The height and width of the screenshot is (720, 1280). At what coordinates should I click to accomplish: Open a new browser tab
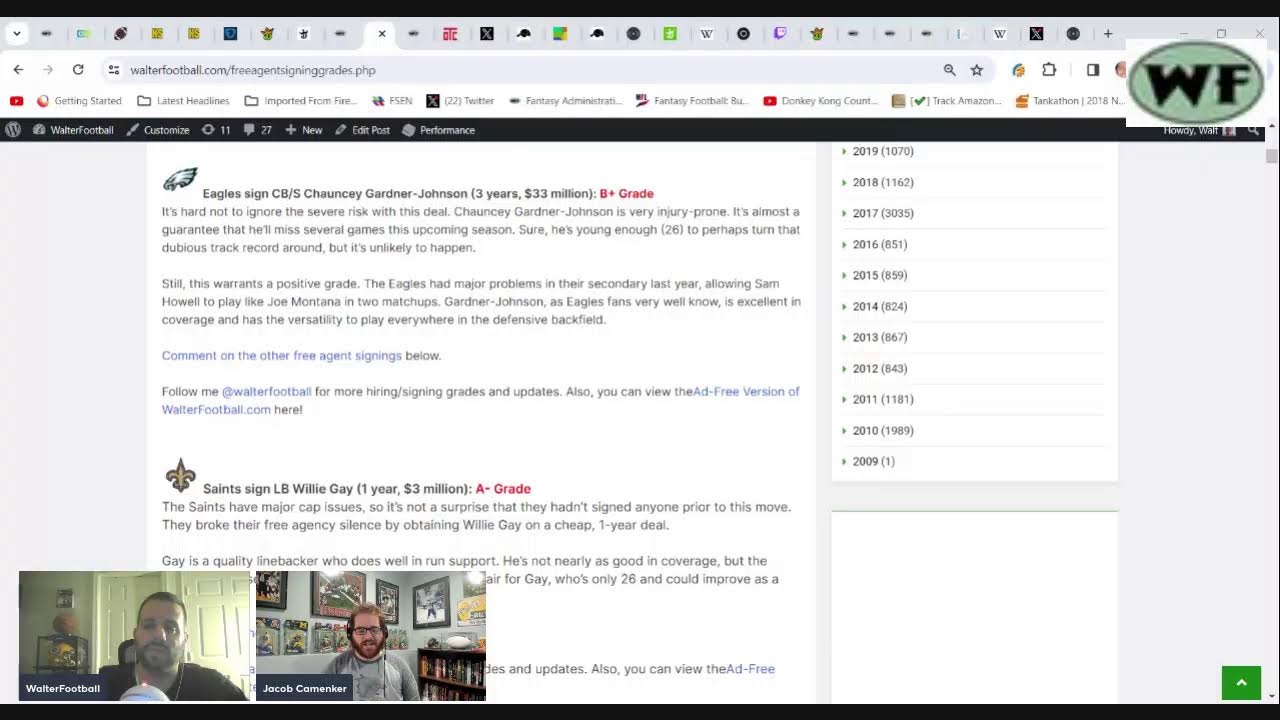[x=1108, y=34]
